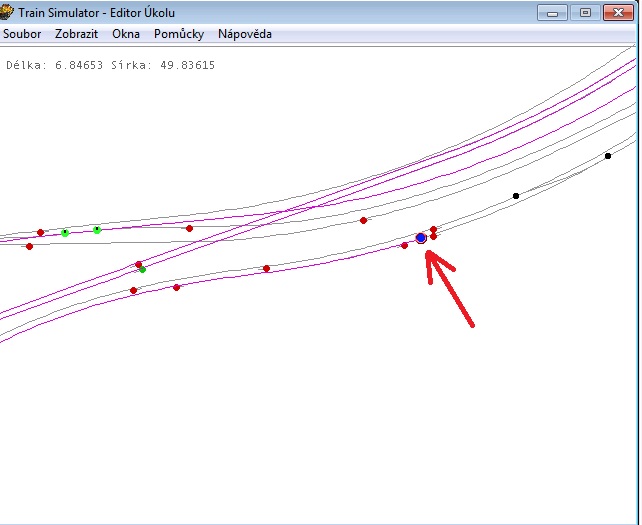This screenshot has width=642, height=525.
Task: Click the Délka/Šířka coordinates readout
Action: point(110,66)
